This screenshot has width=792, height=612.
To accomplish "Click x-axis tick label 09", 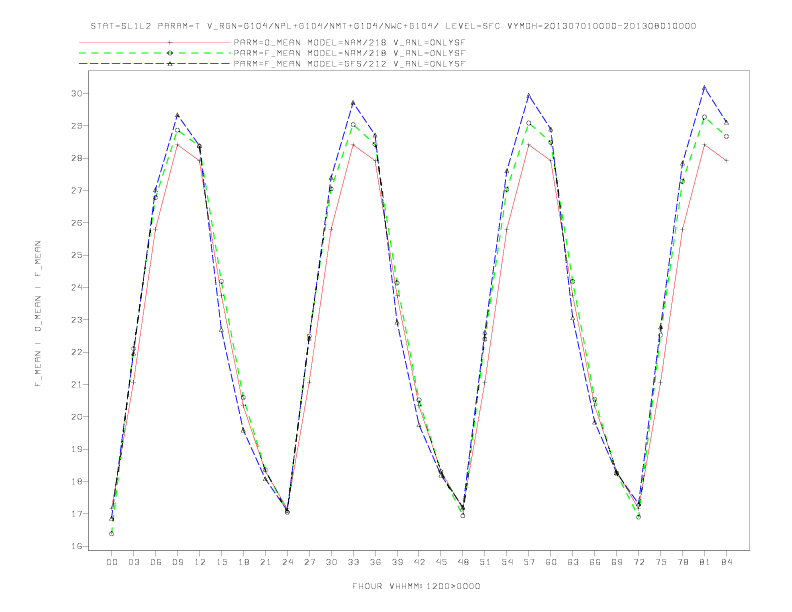I will point(177,562).
